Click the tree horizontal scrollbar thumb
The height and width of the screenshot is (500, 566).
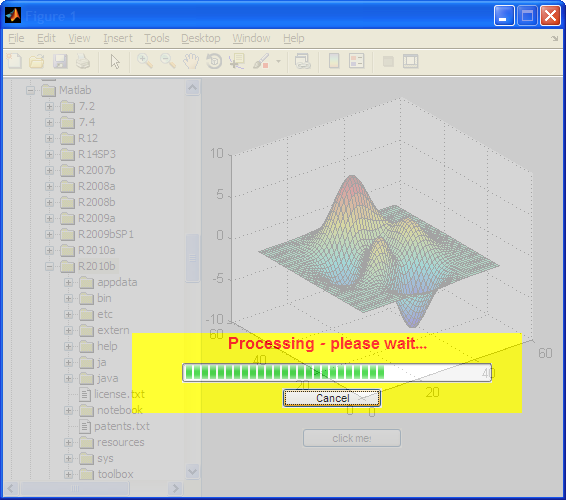75,488
